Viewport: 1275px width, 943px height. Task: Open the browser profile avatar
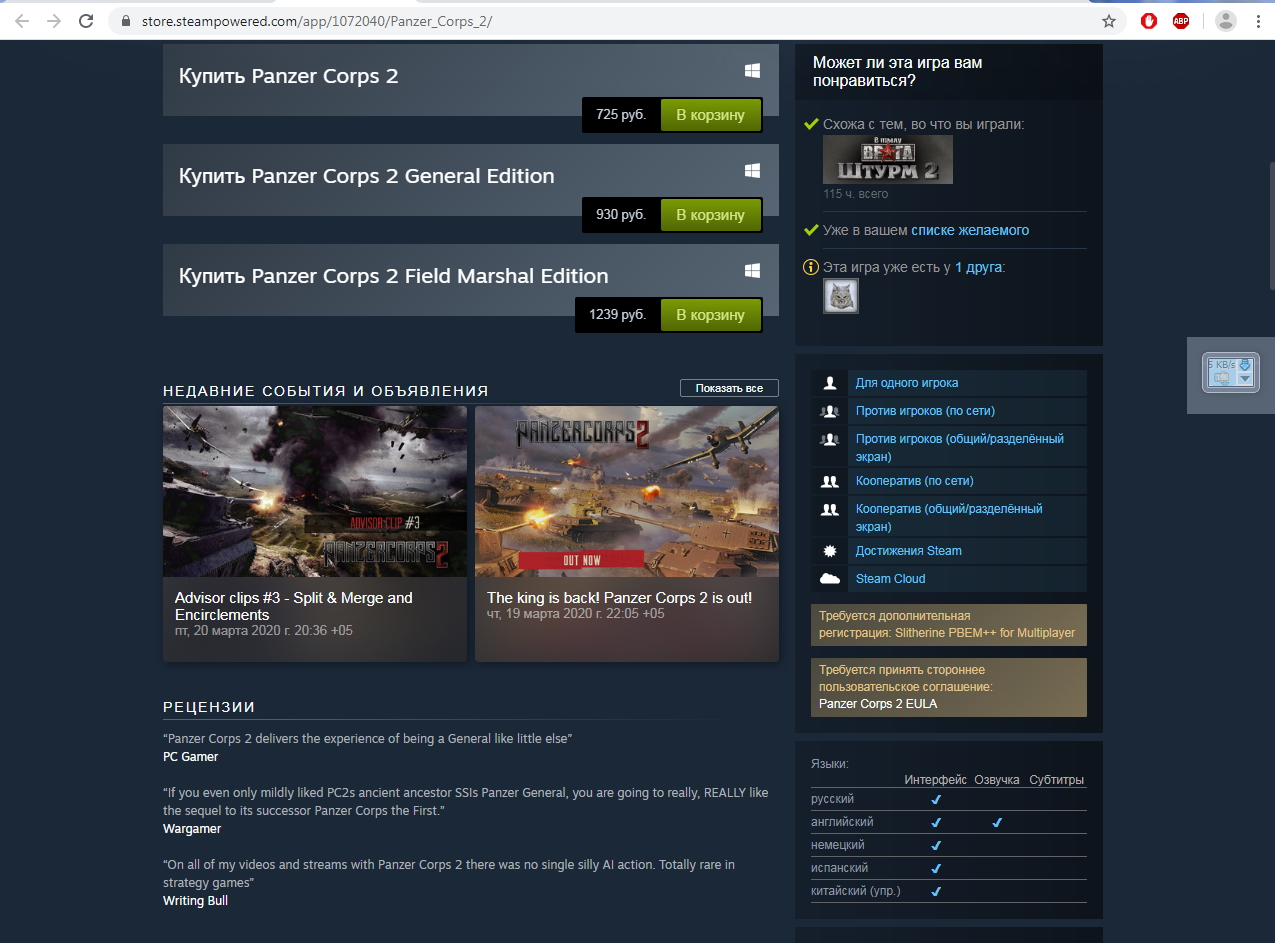coord(1225,21)
